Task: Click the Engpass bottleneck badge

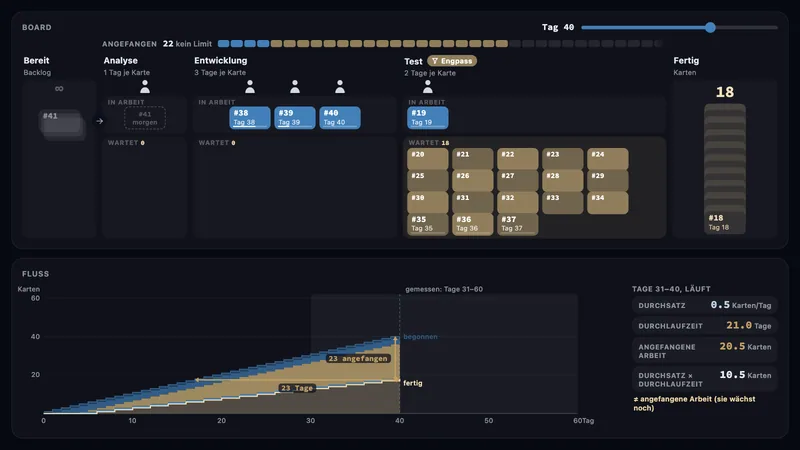Action: (452, 61)
